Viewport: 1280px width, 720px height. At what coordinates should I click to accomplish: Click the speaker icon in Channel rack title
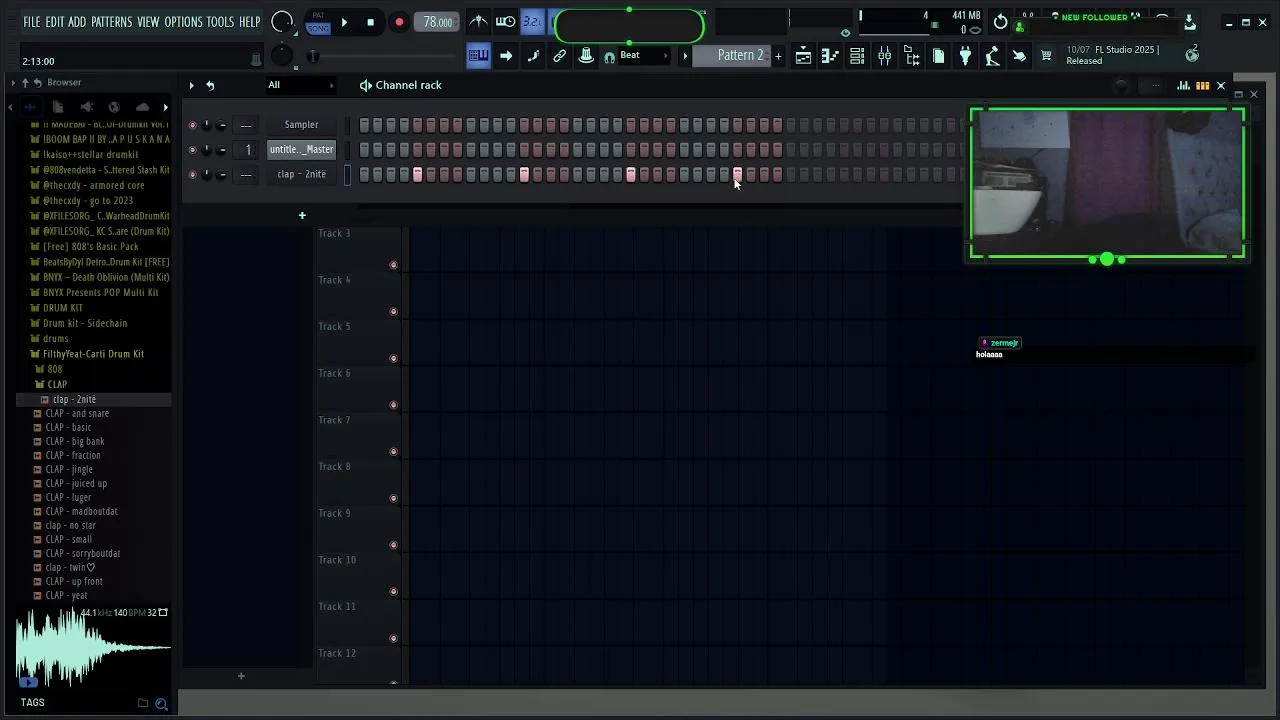(x=366, y=86)
